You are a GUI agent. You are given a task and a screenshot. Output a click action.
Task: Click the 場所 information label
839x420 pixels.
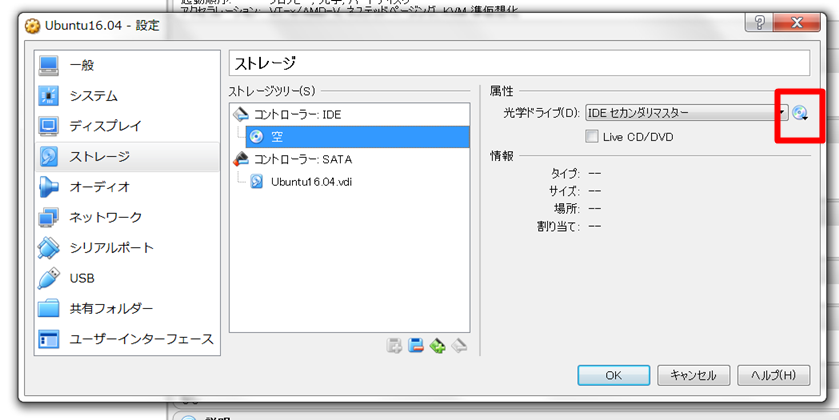point(567,208)
